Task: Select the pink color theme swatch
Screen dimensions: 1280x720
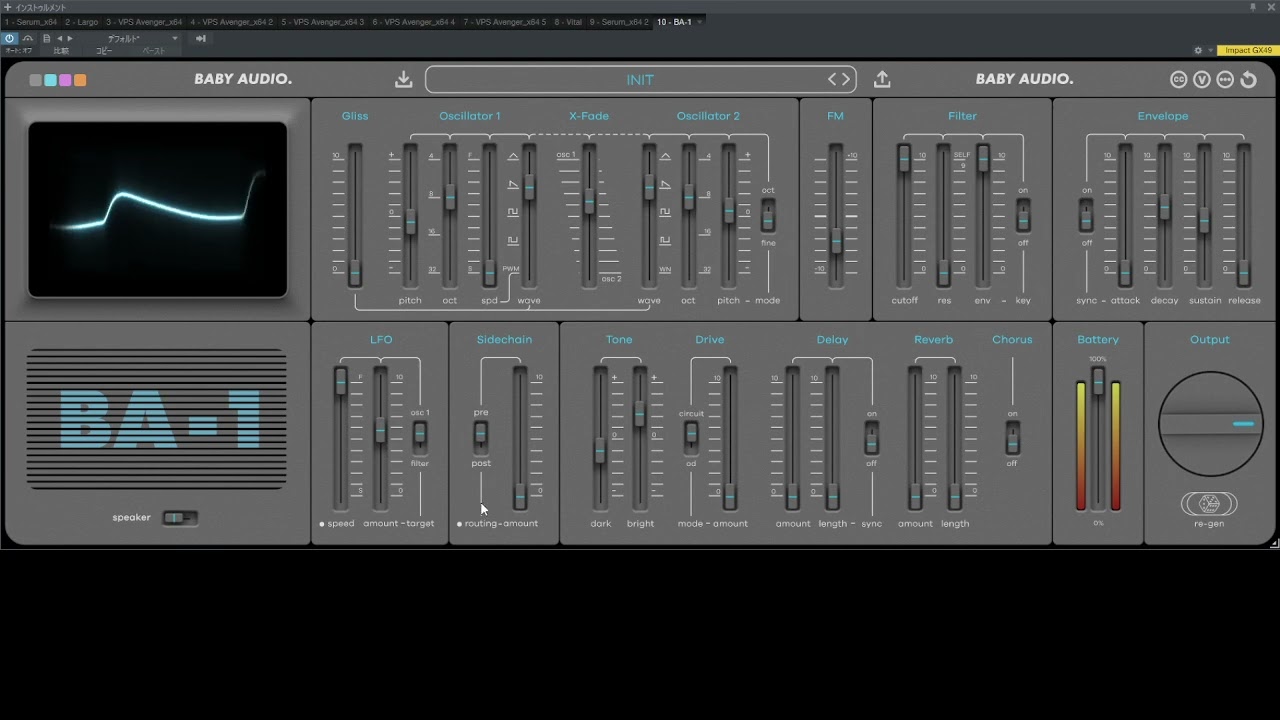Action: pyautogui.click(x=65, y=80)
